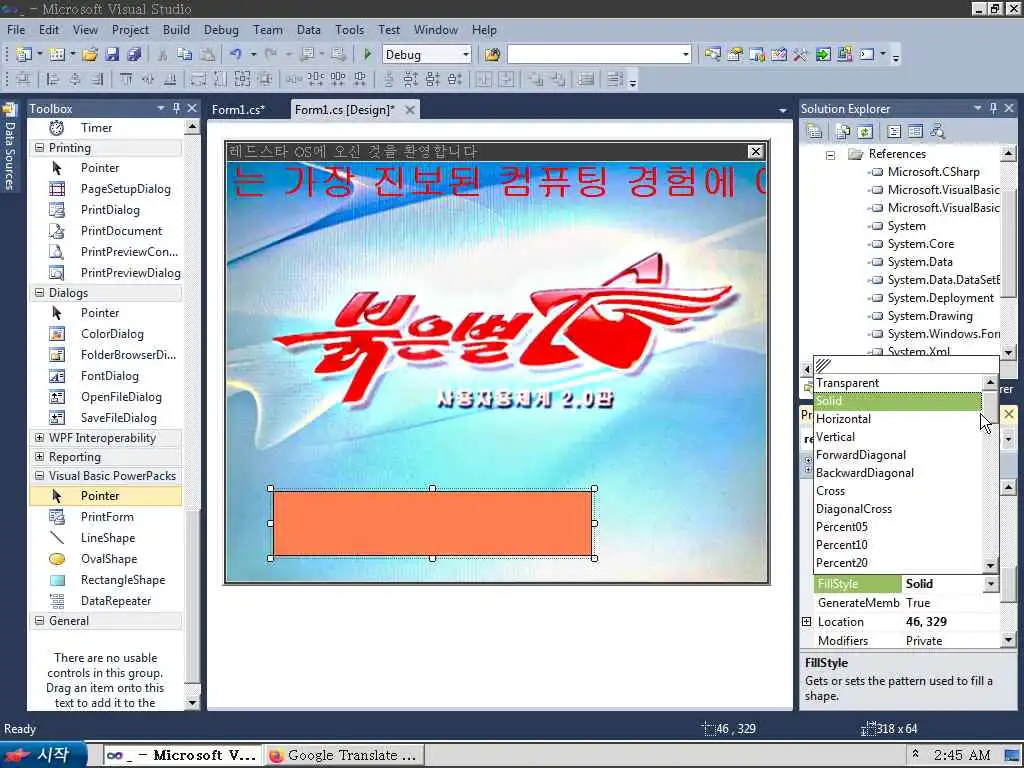
Task: Open the Debug configuration dropdown
Action: (x=466, y=55)
